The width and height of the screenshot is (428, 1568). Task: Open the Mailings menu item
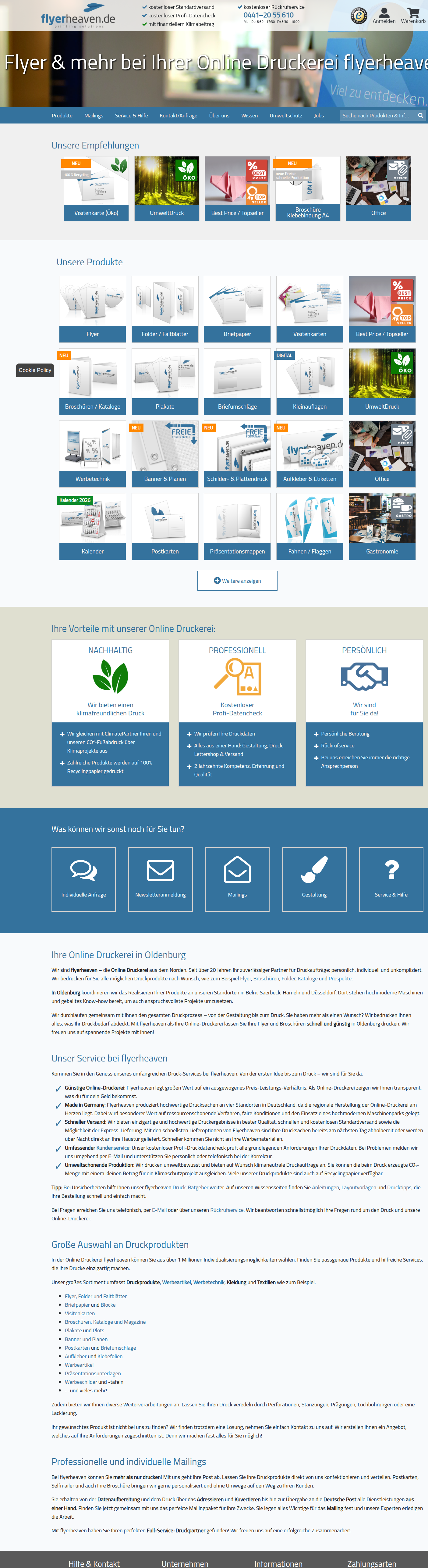point(94,116)
